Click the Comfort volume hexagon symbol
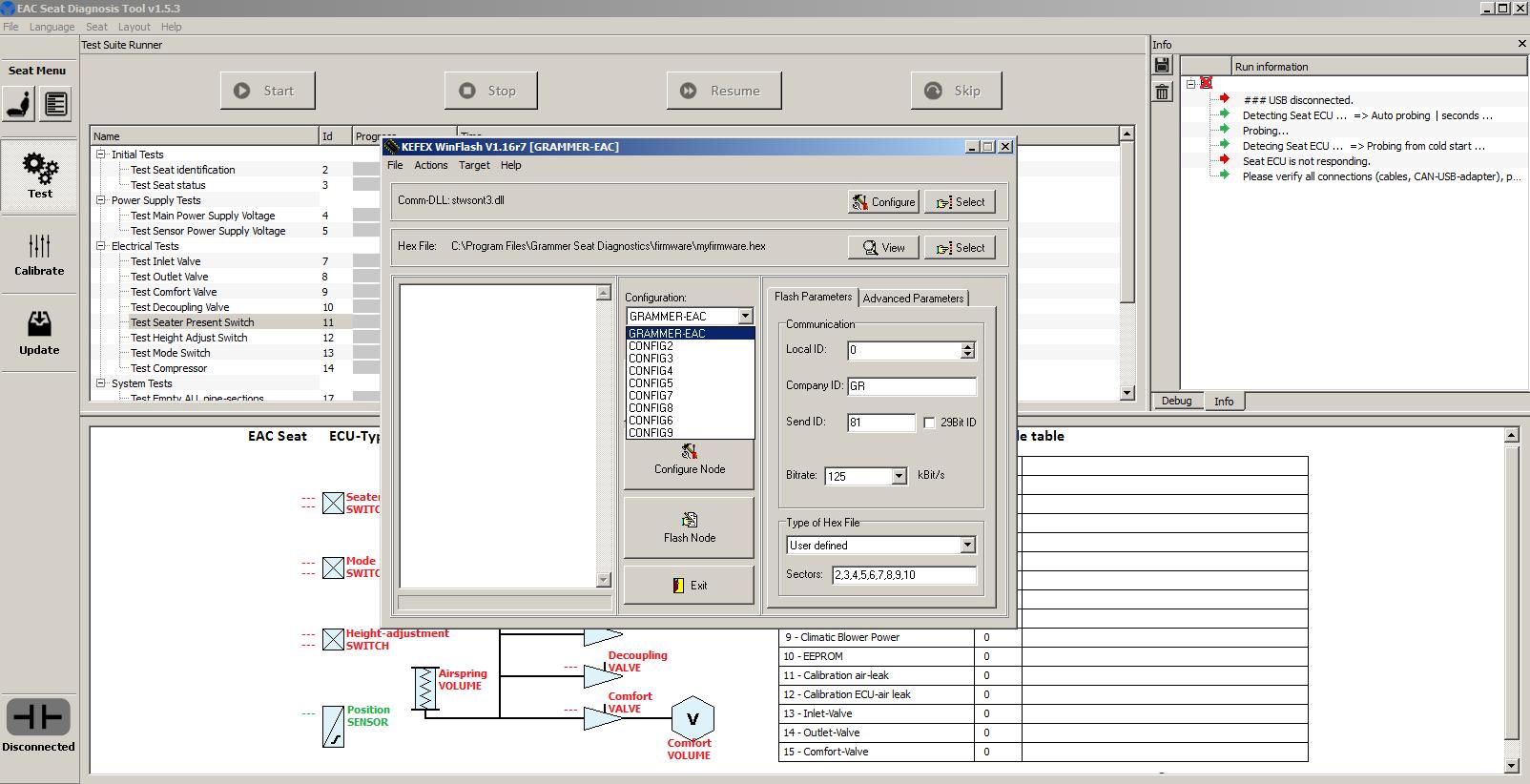Viewport: 1530px width, 784px height. click(693, 718)
